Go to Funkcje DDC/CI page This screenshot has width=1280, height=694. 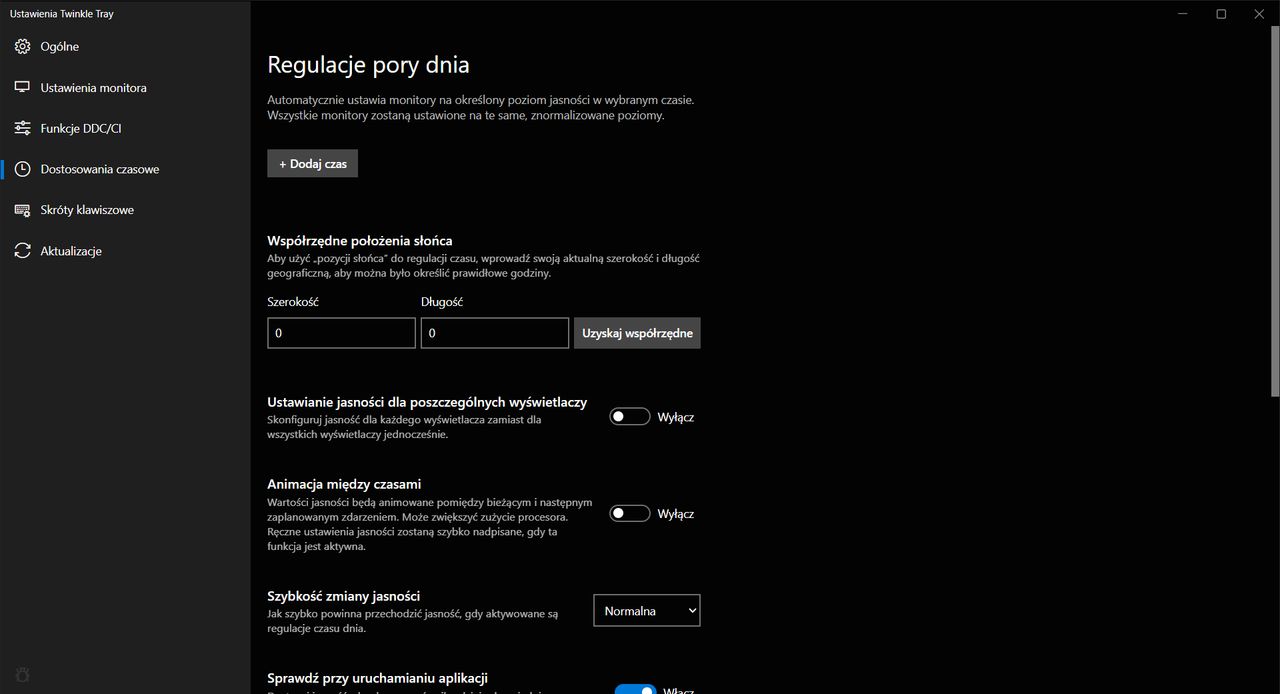click(x=125, y=128)
